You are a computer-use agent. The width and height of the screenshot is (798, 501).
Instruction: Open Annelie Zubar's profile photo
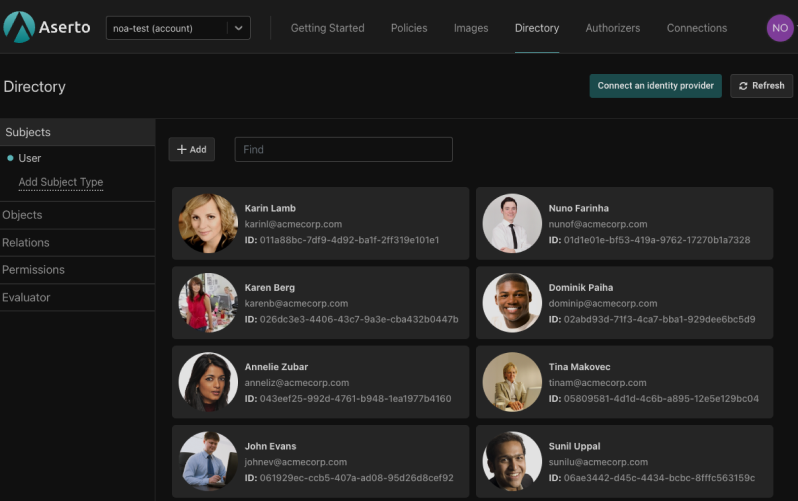tap(208, 382)
